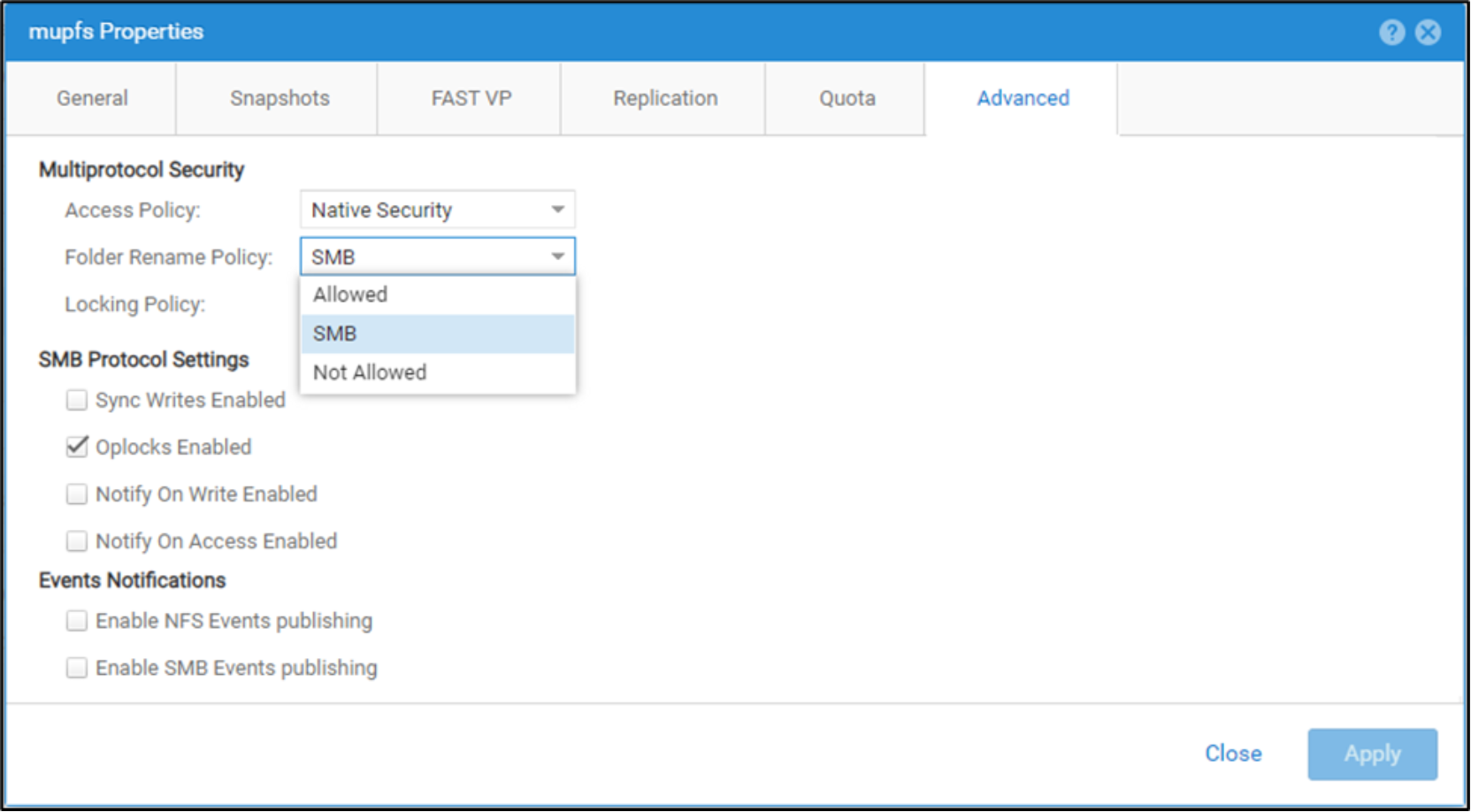The width and height of the screenshot is (1471, 812).
Task: Collapse the Folder Rename Policy dropdown
Action: click(x=438, y=257)
